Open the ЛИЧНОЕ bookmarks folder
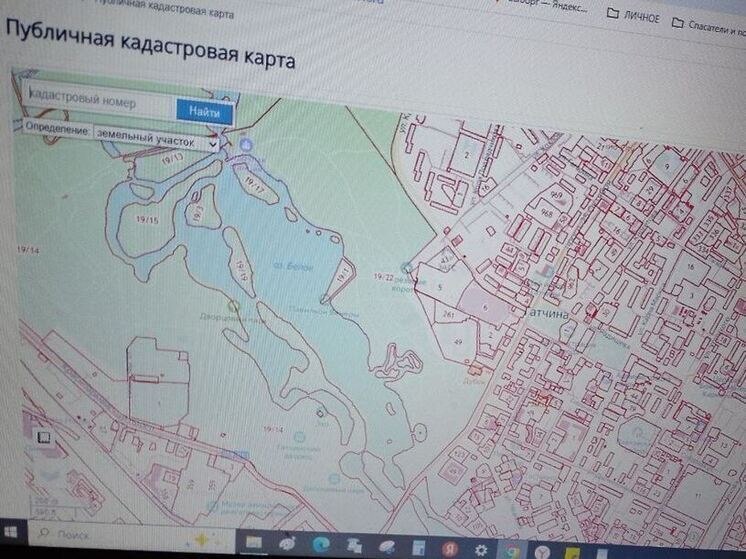This screenshot has height=559, width=746. pyautogui.click(x=634, y=16)
